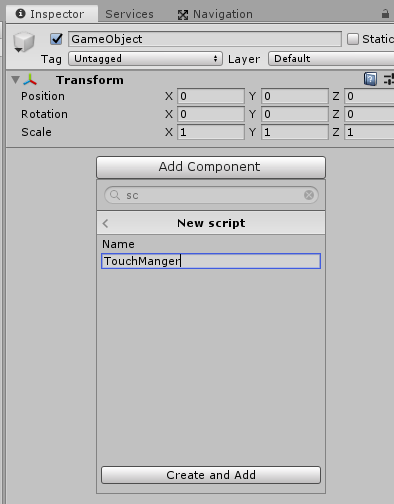
Task: Click the Add Component button
Action: tap(211, 167)
